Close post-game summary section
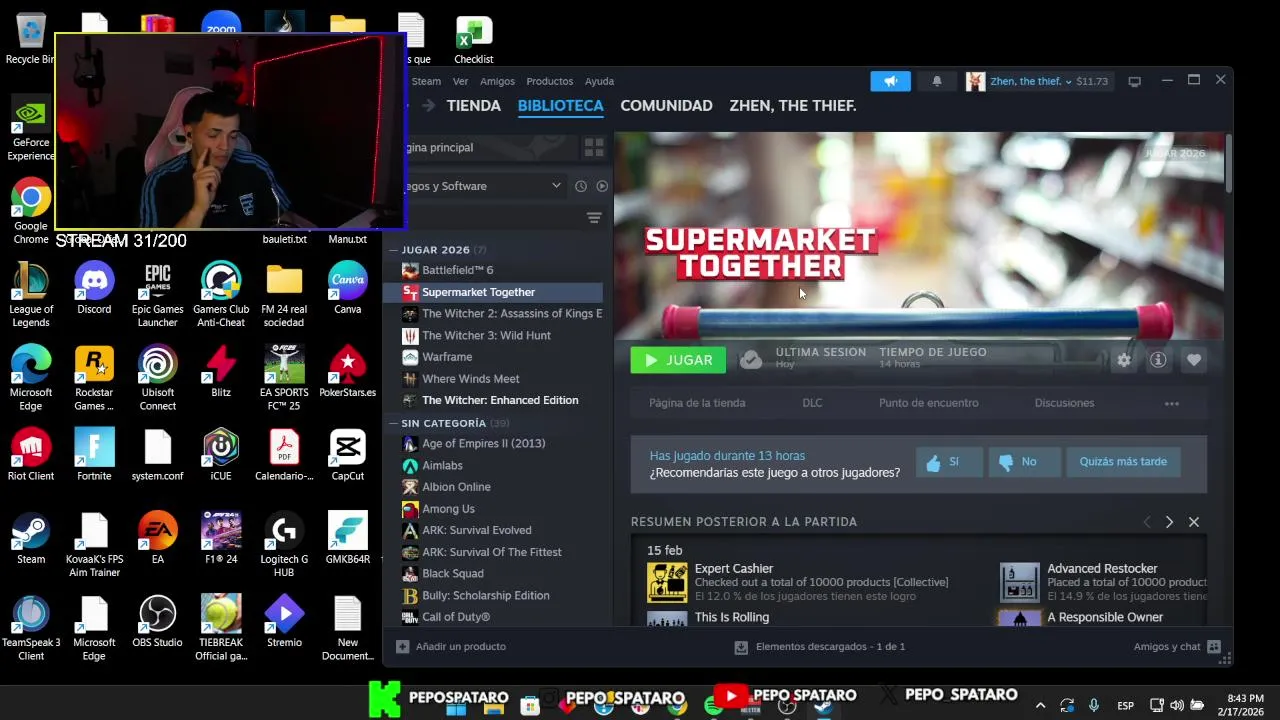Viewport: 1280px width, 720px height. 1194,522
